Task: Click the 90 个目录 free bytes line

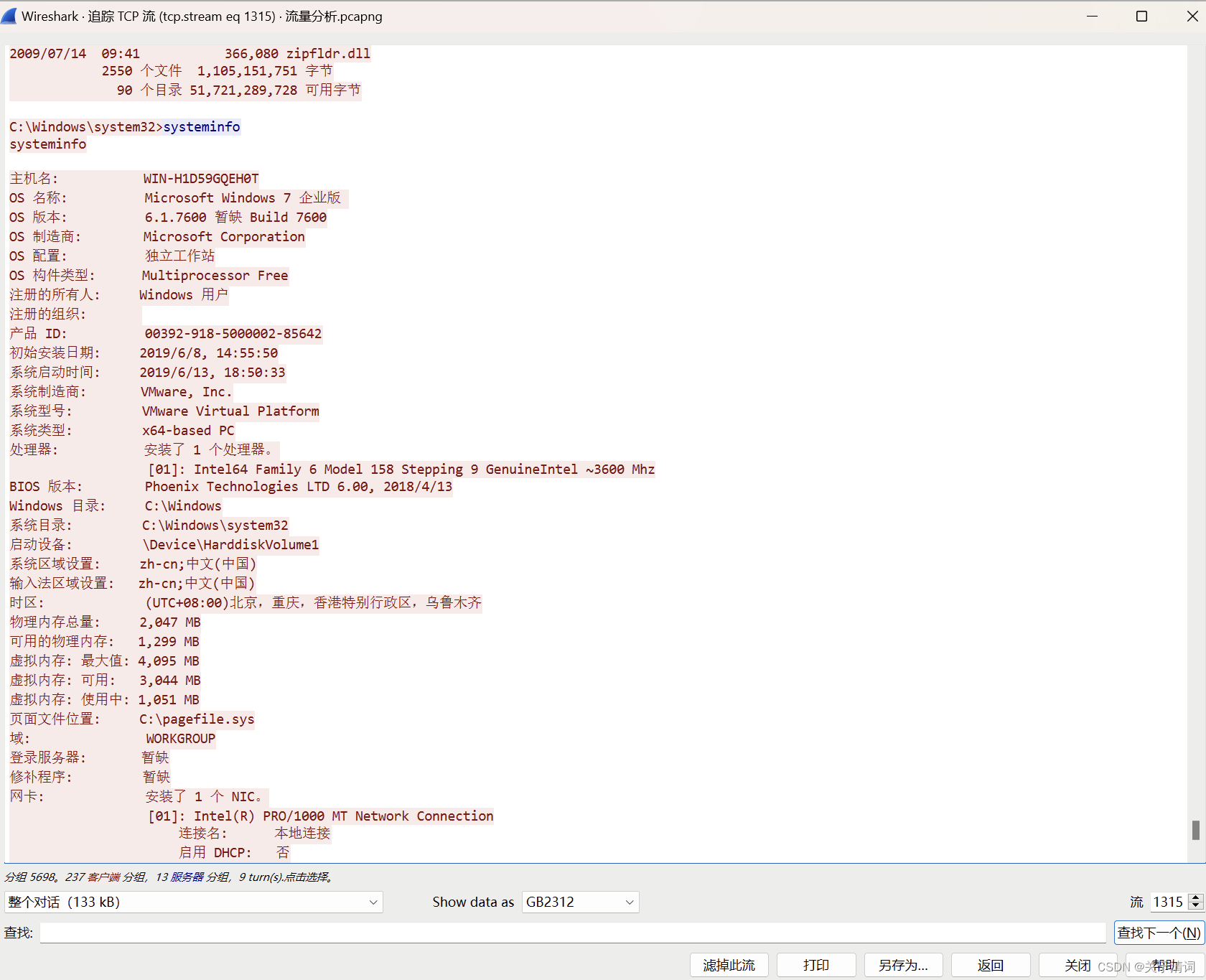Action: click(x=239, y=90)
